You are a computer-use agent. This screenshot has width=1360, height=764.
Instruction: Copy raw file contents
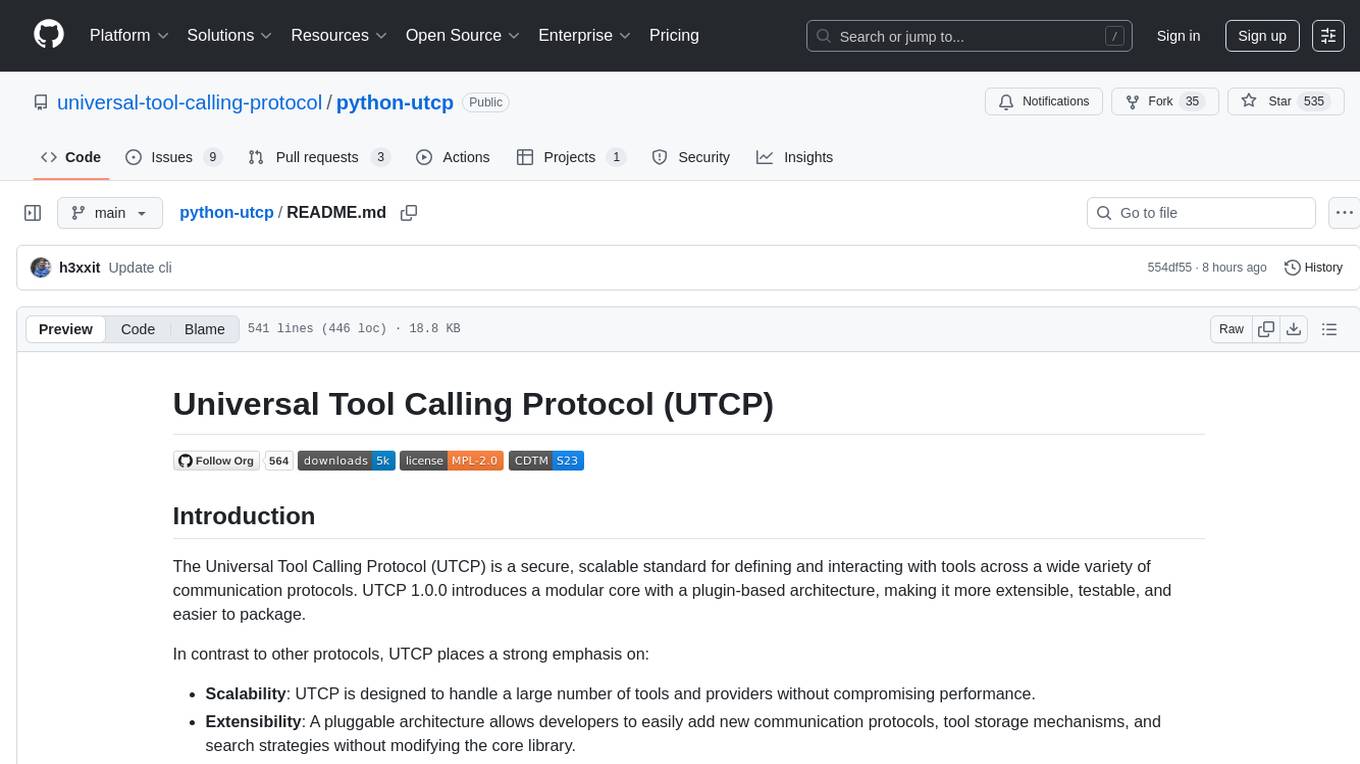pos(1266,329)
